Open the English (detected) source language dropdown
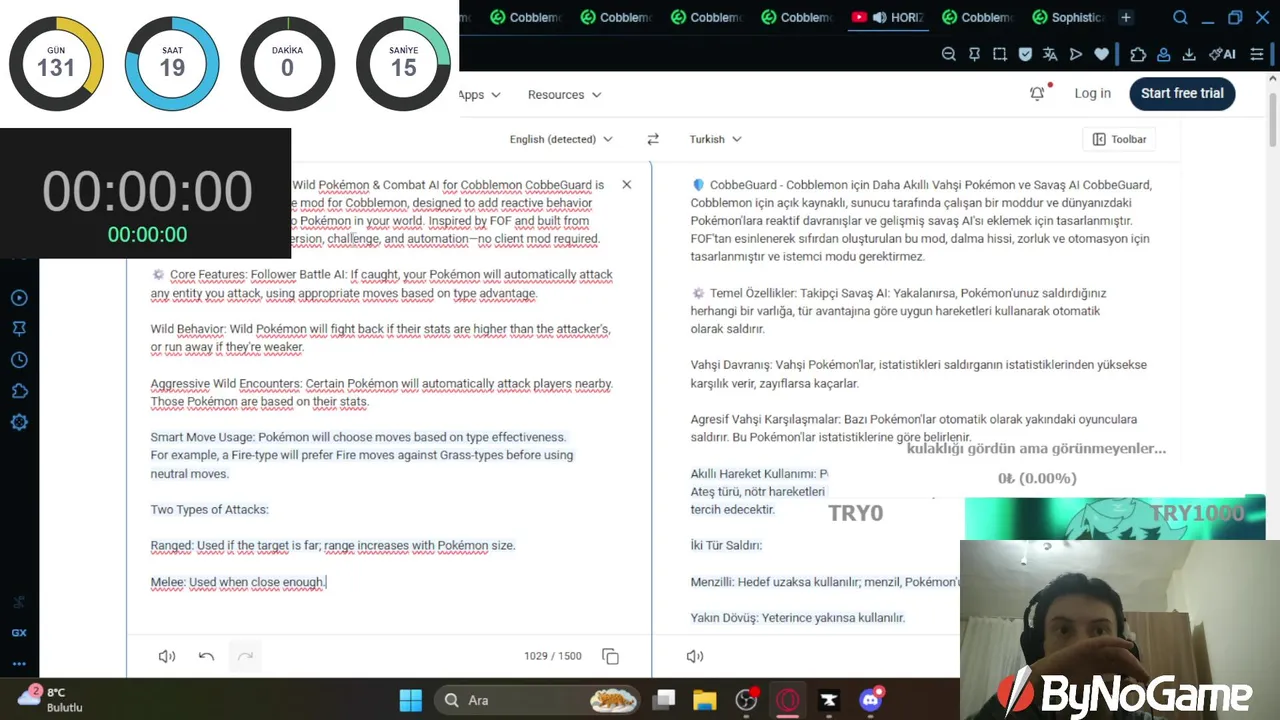1280x720 pixels. [561, 139]
